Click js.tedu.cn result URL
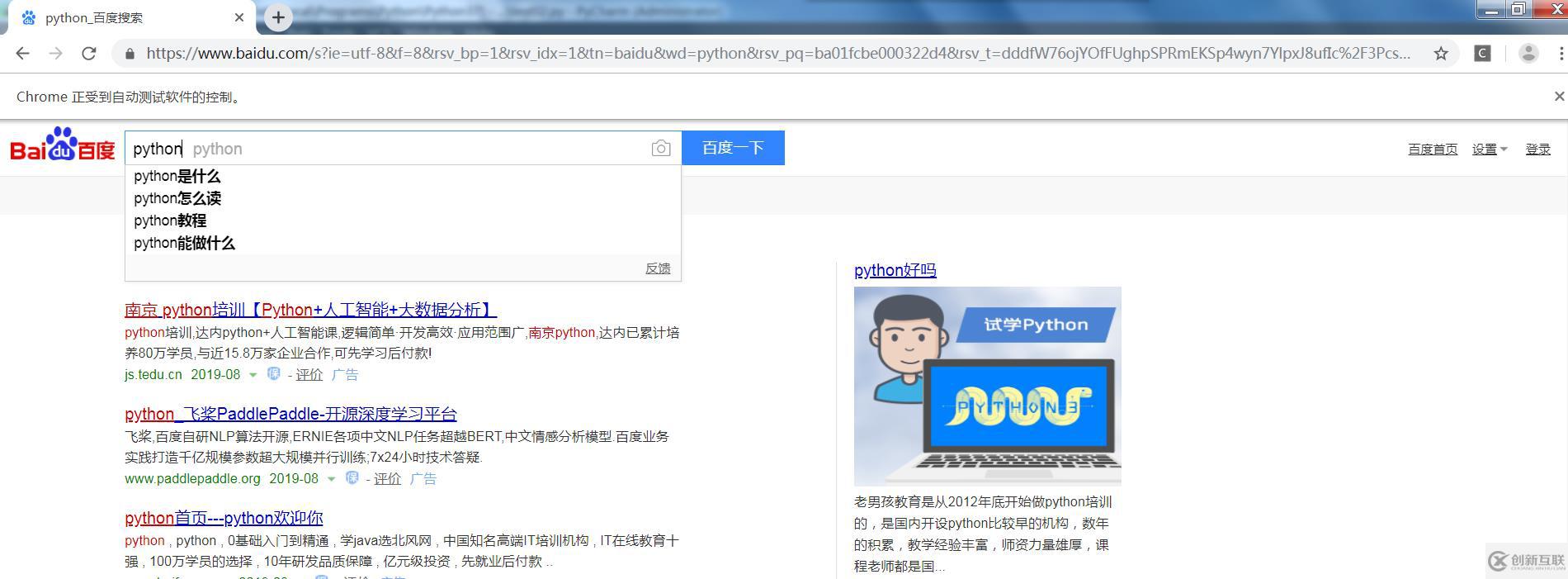 pyautogui.click(x=153, y=375)
